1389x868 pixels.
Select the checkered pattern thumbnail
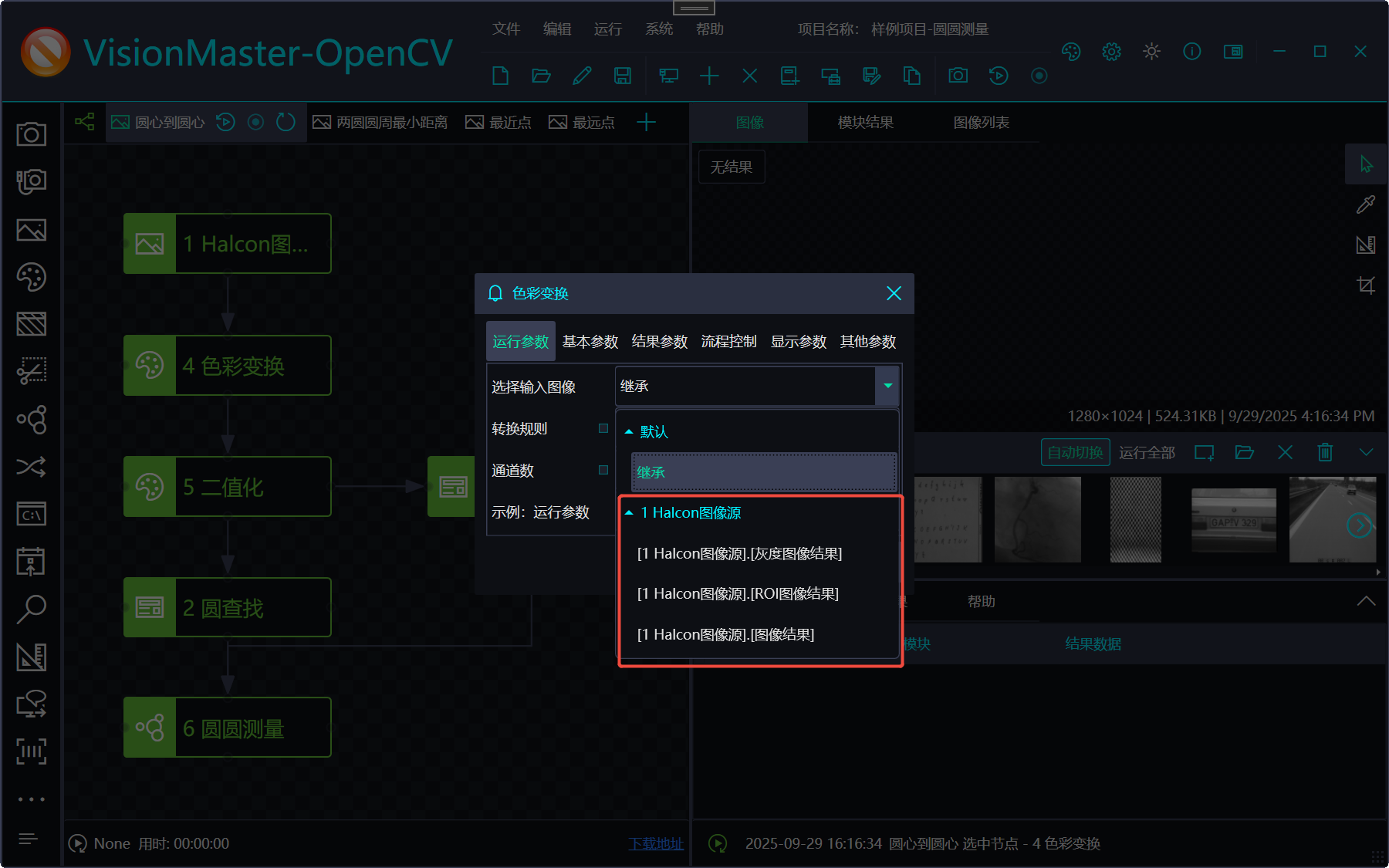[1135, 519]
